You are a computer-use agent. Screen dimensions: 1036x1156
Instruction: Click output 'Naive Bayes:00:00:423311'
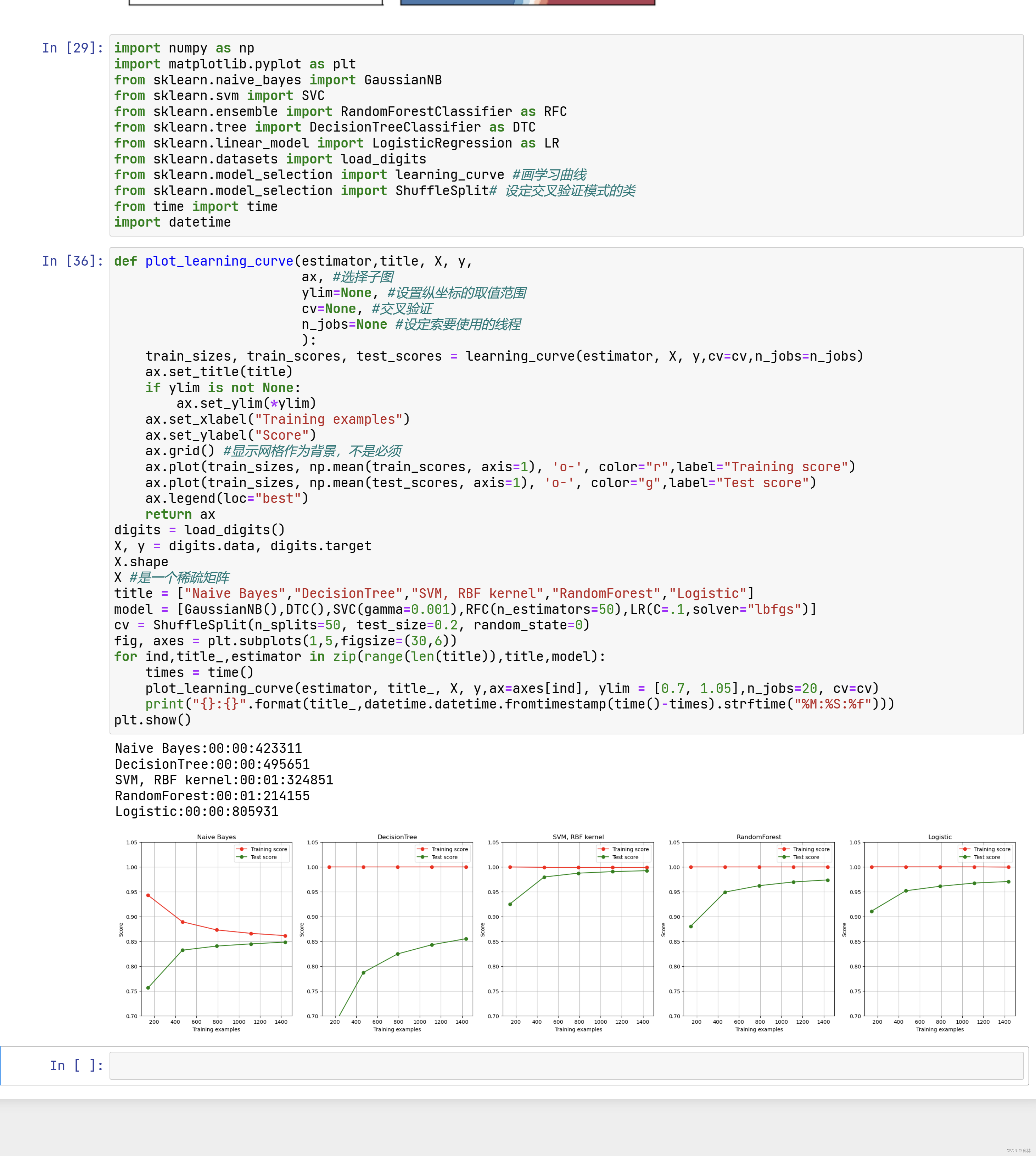208,748
